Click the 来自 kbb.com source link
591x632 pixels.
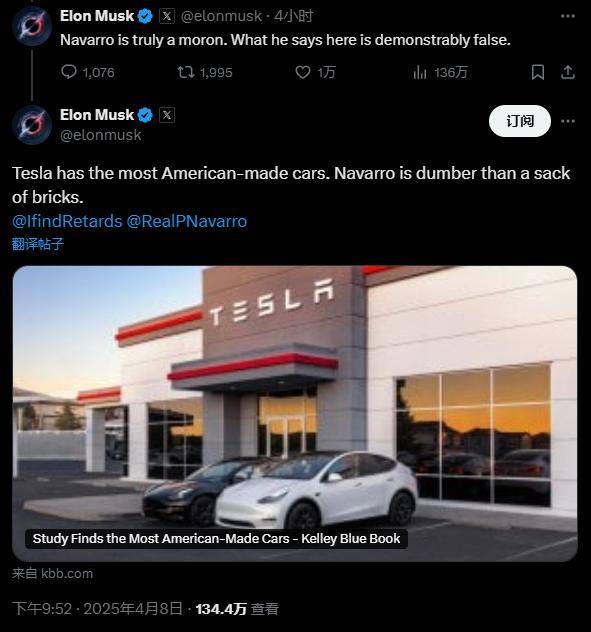click(x=52, y=573)
